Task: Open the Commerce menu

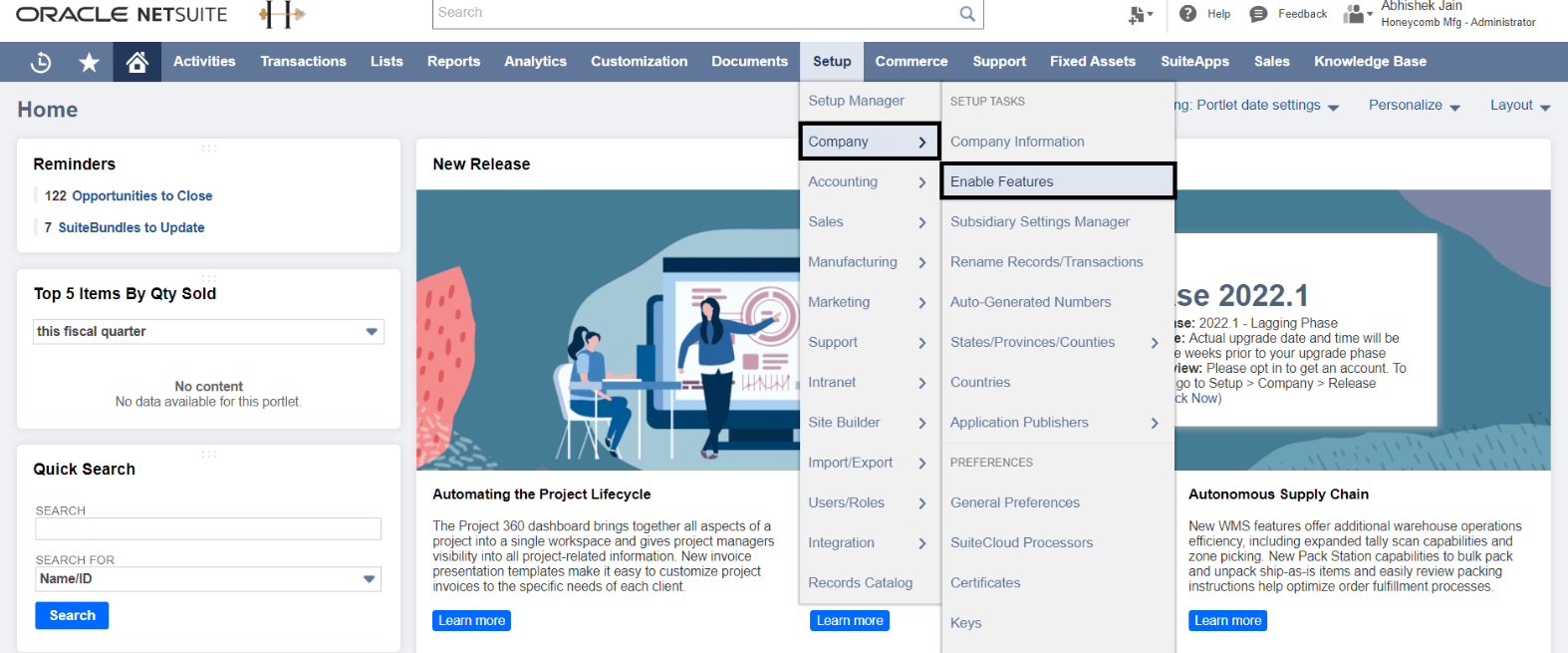Action: coord(912,62)
